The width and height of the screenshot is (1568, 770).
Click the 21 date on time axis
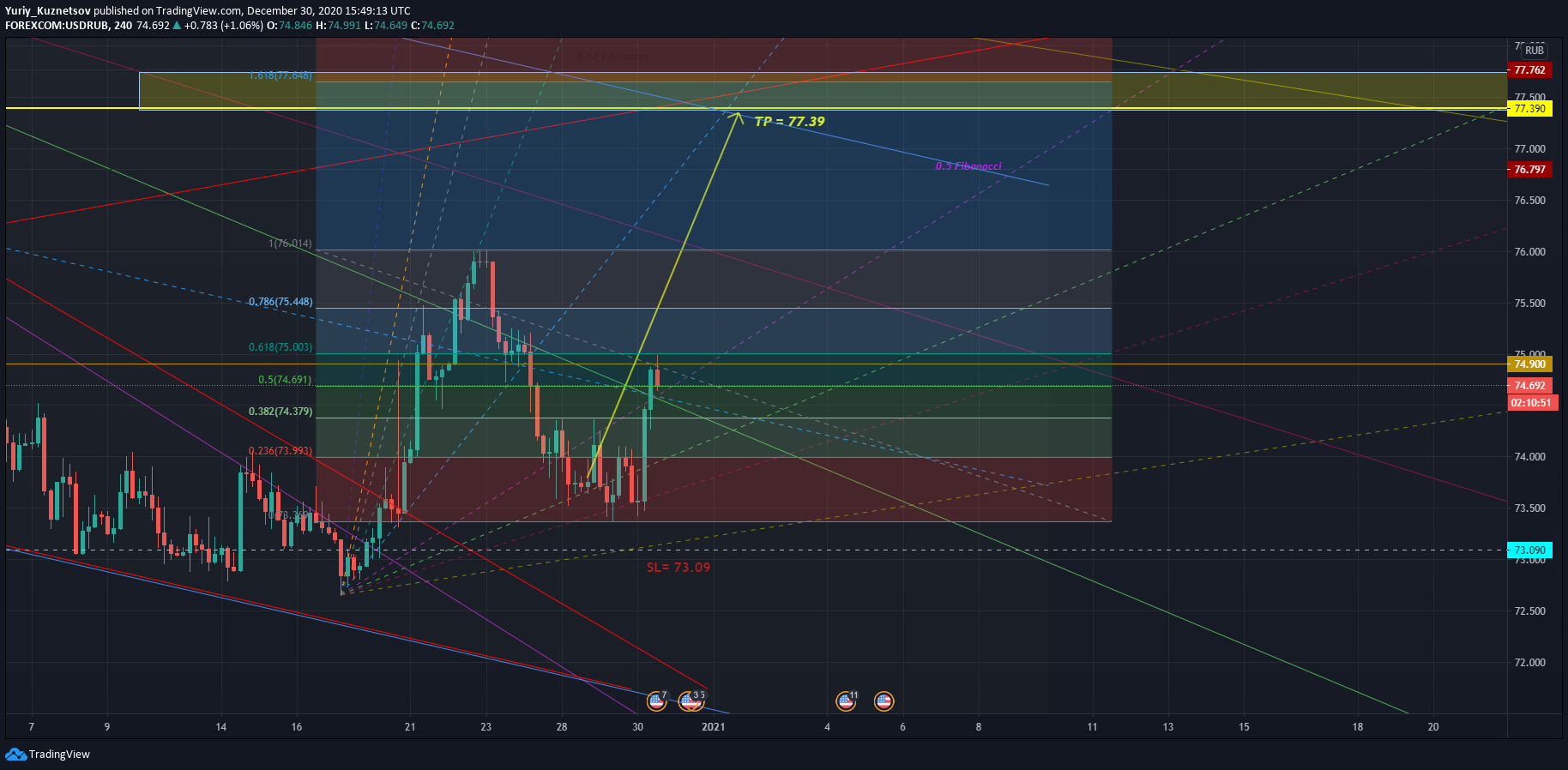tap(410, 727)
